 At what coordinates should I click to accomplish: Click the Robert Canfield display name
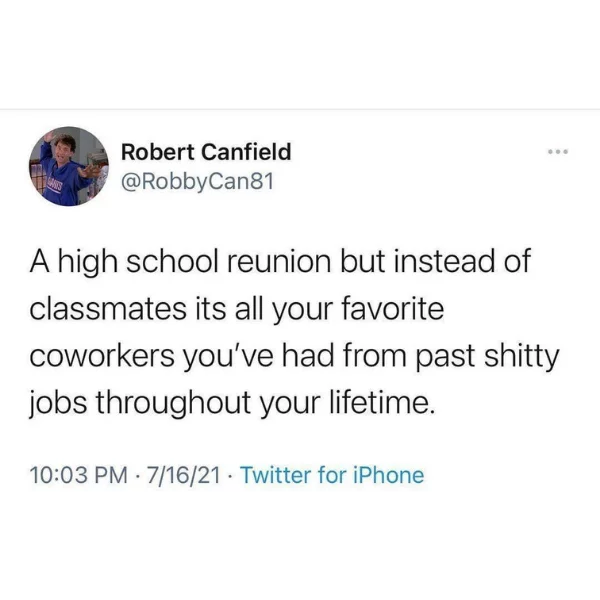206,152
